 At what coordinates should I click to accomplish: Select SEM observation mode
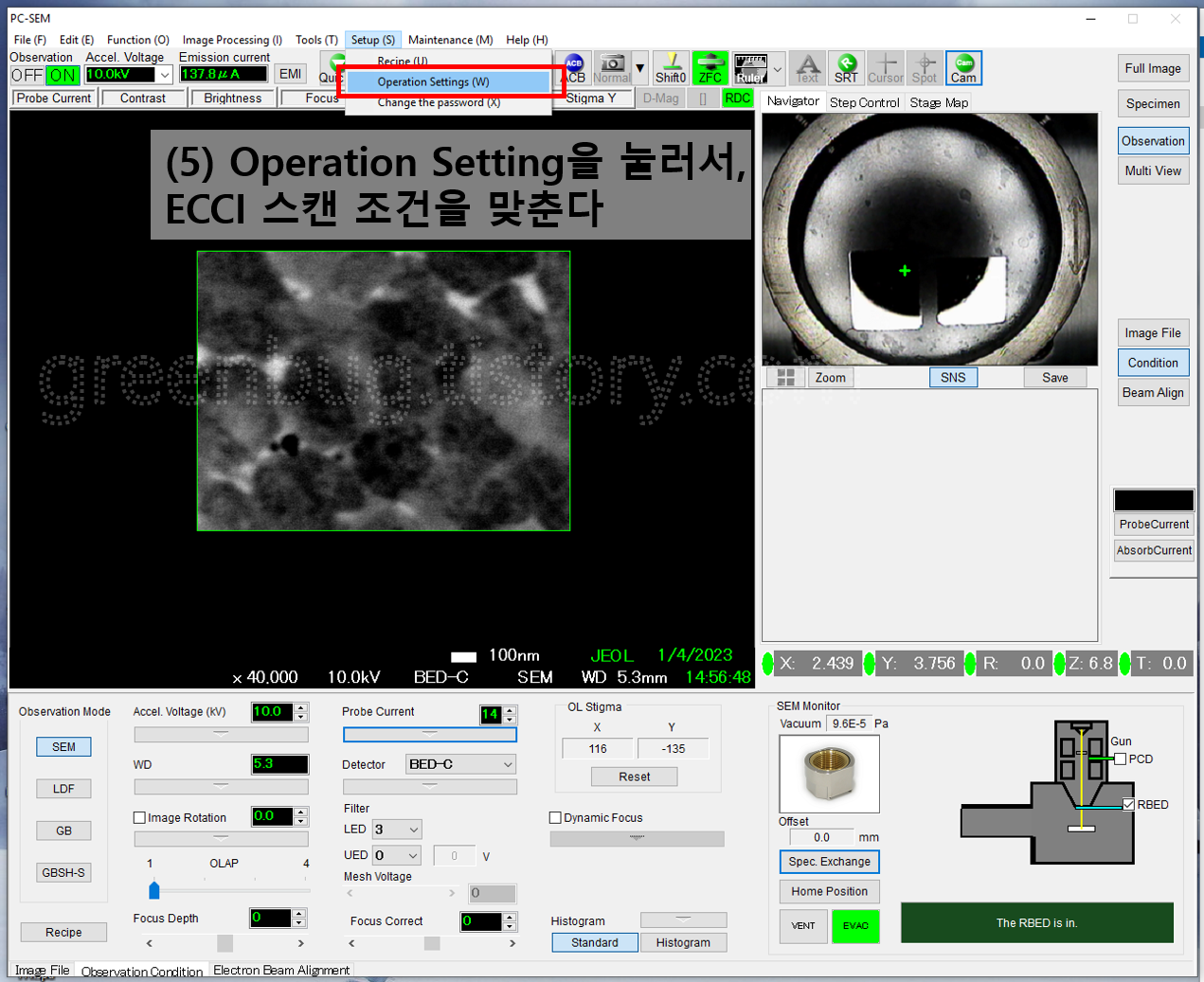coord(63,746)
